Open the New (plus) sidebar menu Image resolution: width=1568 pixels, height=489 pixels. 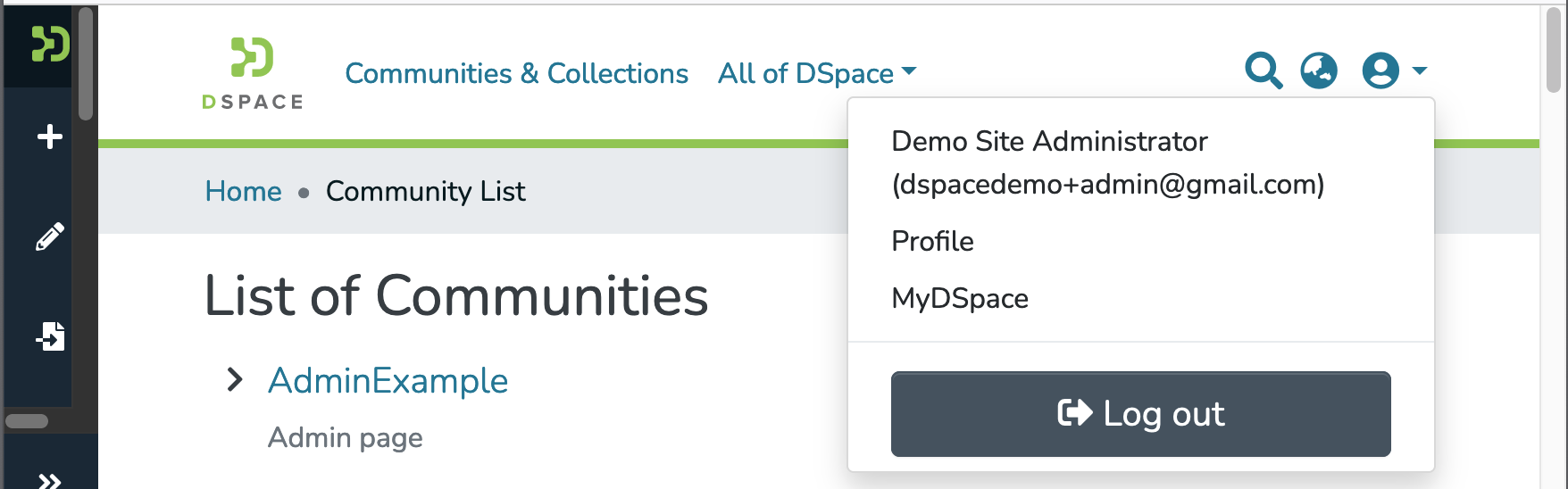50,137
